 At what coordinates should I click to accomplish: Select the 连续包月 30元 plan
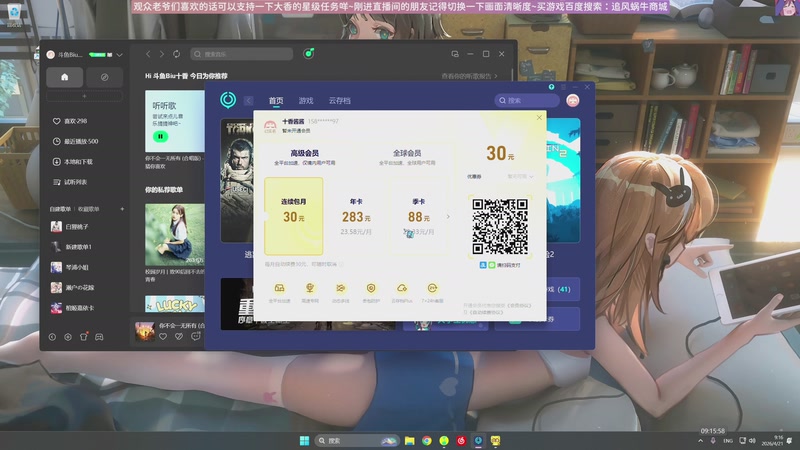click(x=293, y=216)
